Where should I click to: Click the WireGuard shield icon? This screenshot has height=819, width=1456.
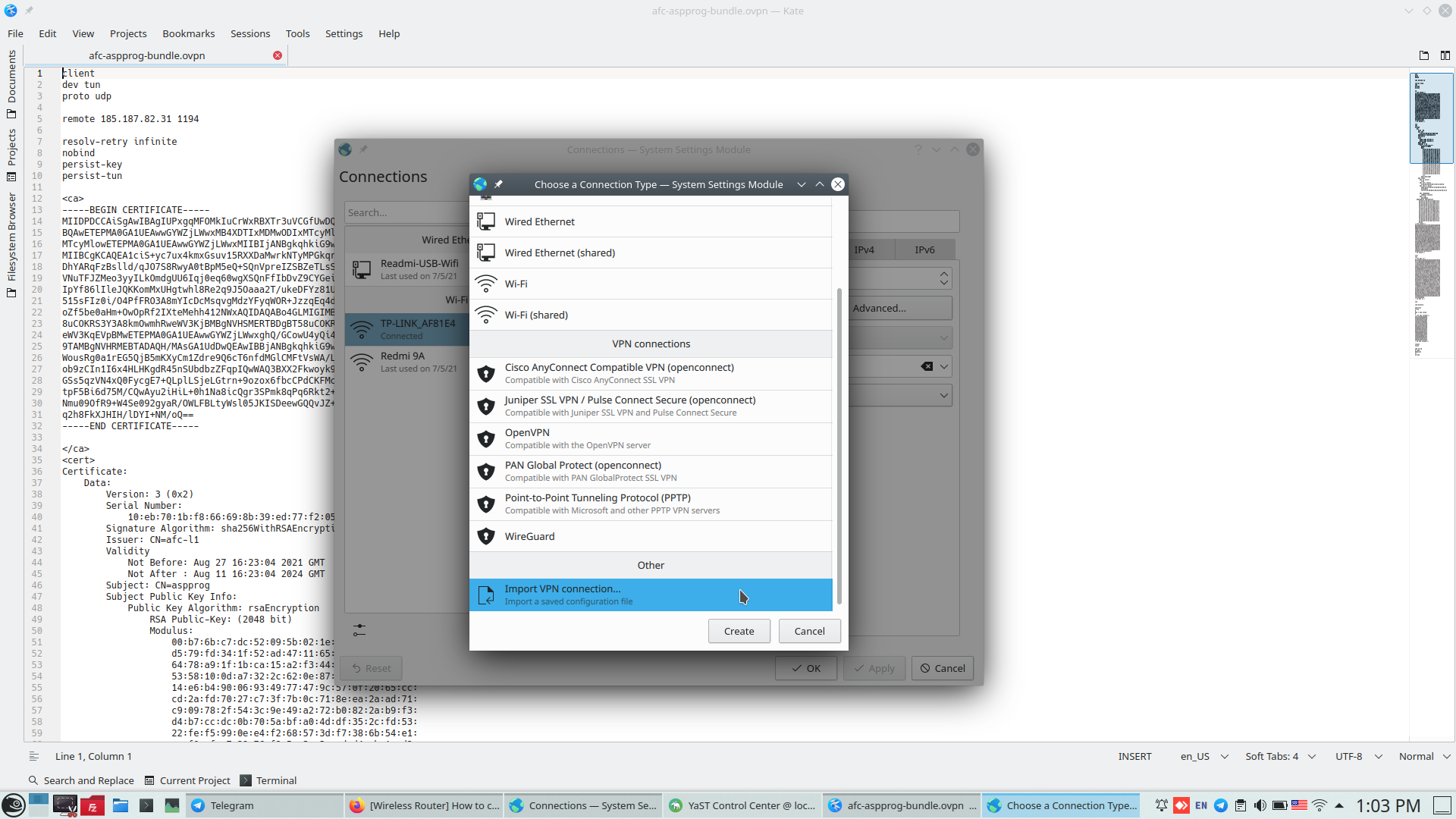(486, 536)
